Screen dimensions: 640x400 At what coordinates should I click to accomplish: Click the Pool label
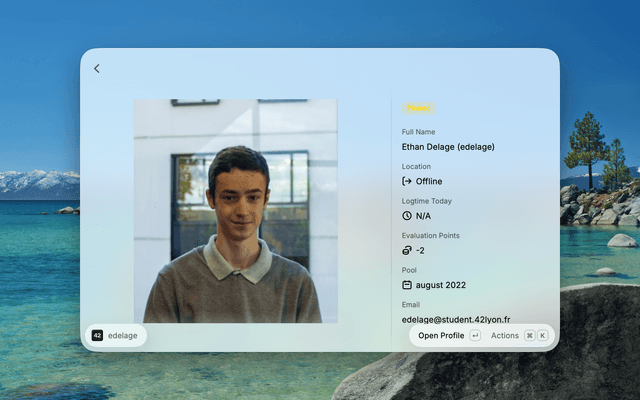pos(409,270)
